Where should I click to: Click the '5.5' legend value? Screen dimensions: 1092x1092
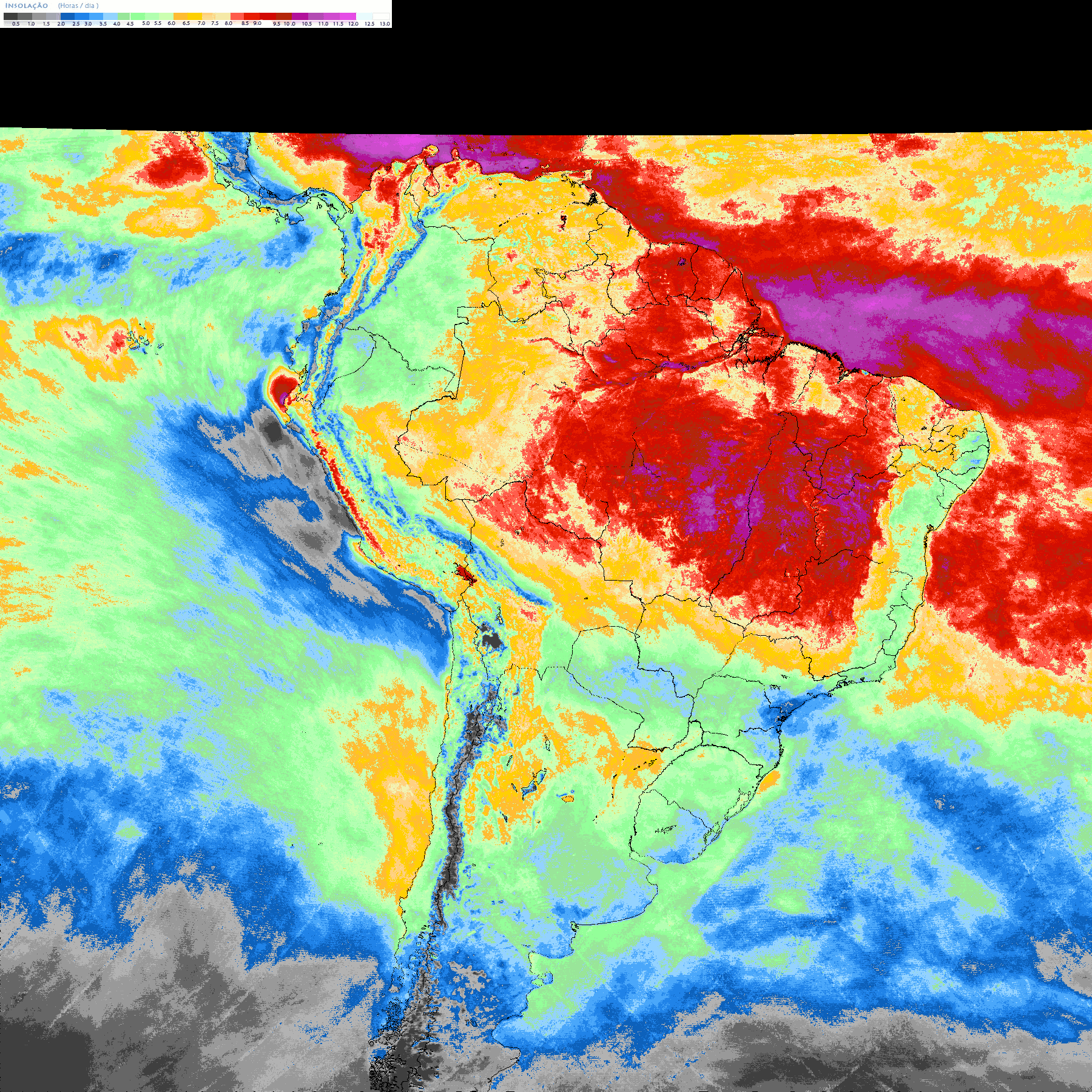(158, 23)
